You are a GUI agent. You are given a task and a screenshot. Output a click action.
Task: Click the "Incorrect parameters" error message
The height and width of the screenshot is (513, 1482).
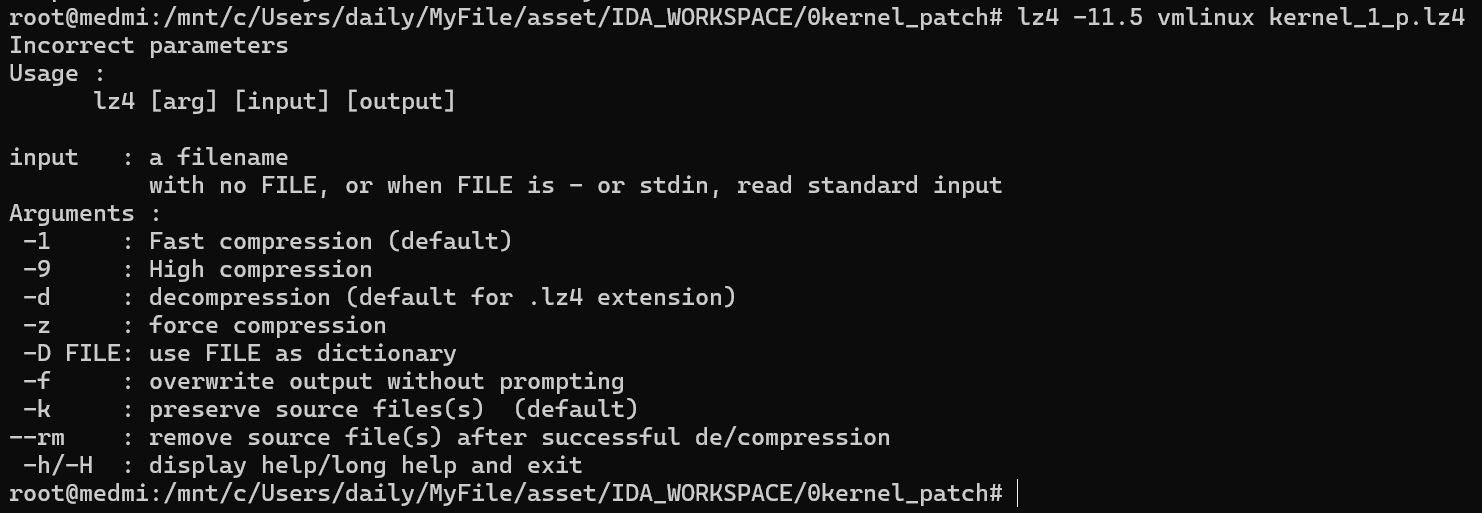[148, 45]
